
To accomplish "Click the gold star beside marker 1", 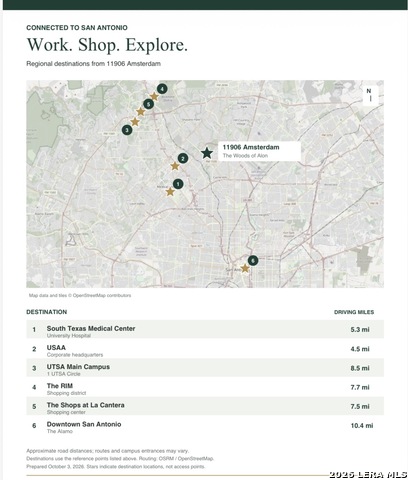I will pyautogui.click(x=170, y=192).
